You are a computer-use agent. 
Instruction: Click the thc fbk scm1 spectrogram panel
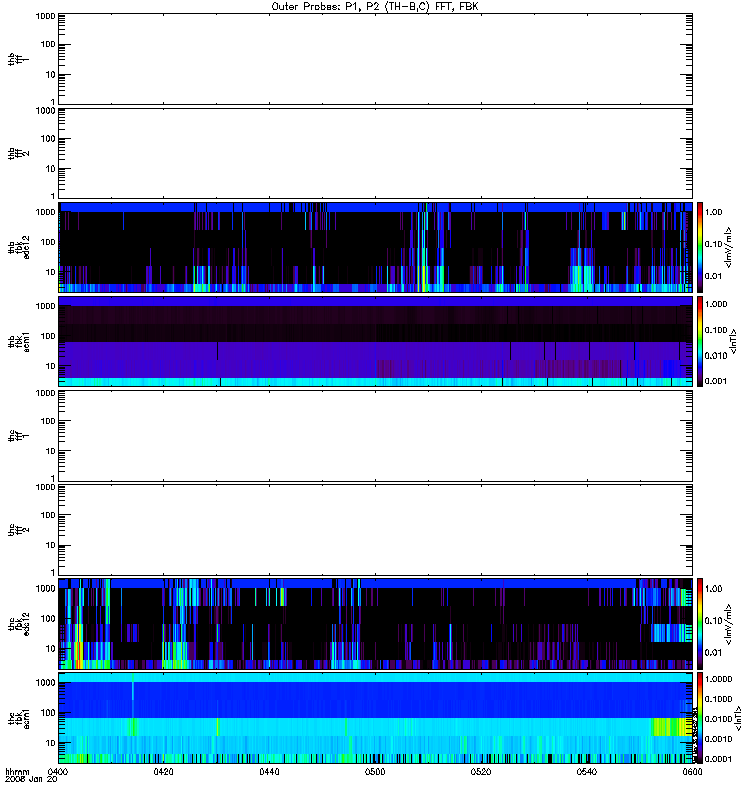pyautogui.click(x=376, y=718)
